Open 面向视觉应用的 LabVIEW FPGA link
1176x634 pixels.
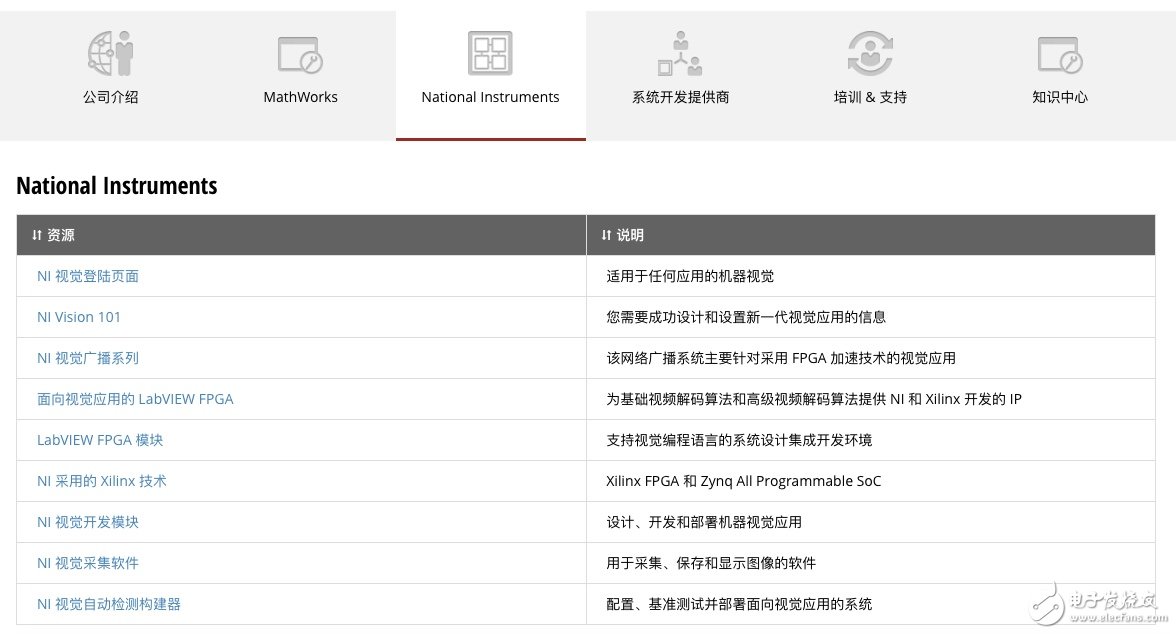(x=135, y=399)
